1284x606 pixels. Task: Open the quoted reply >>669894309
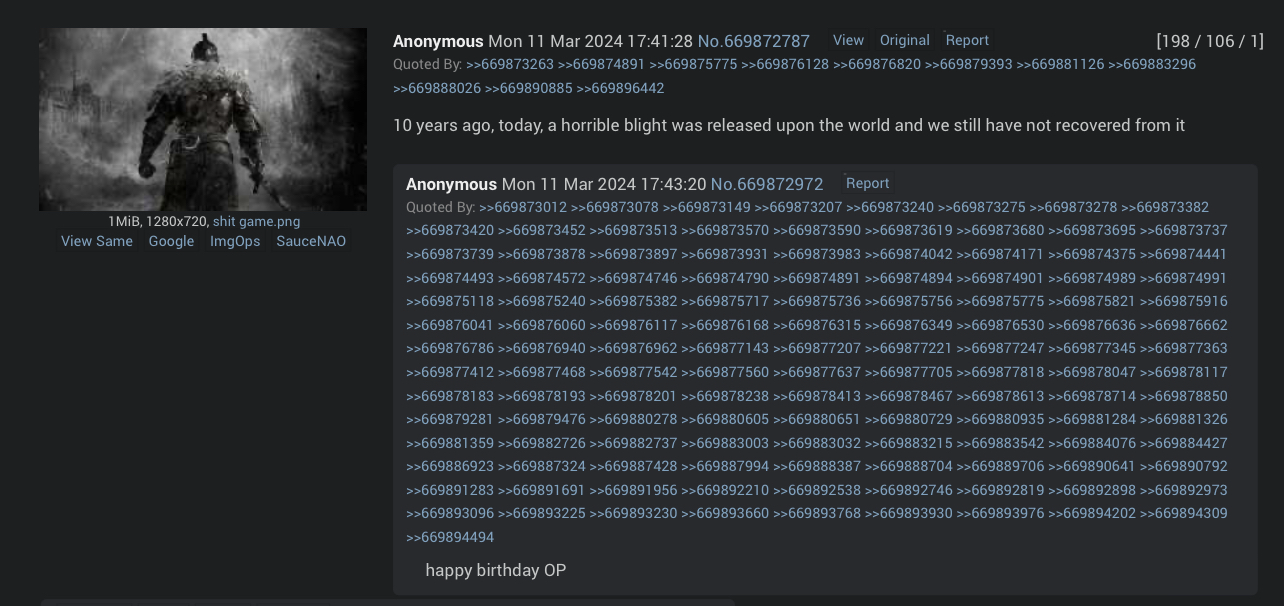(1184, 513)
